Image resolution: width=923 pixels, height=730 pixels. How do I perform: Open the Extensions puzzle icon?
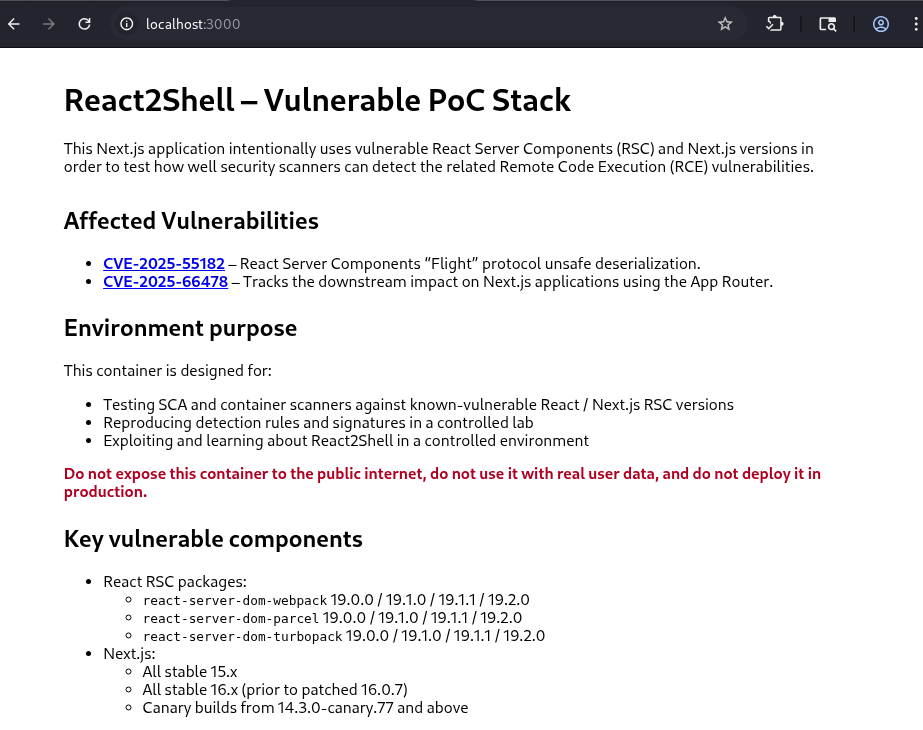click(775, 24)
